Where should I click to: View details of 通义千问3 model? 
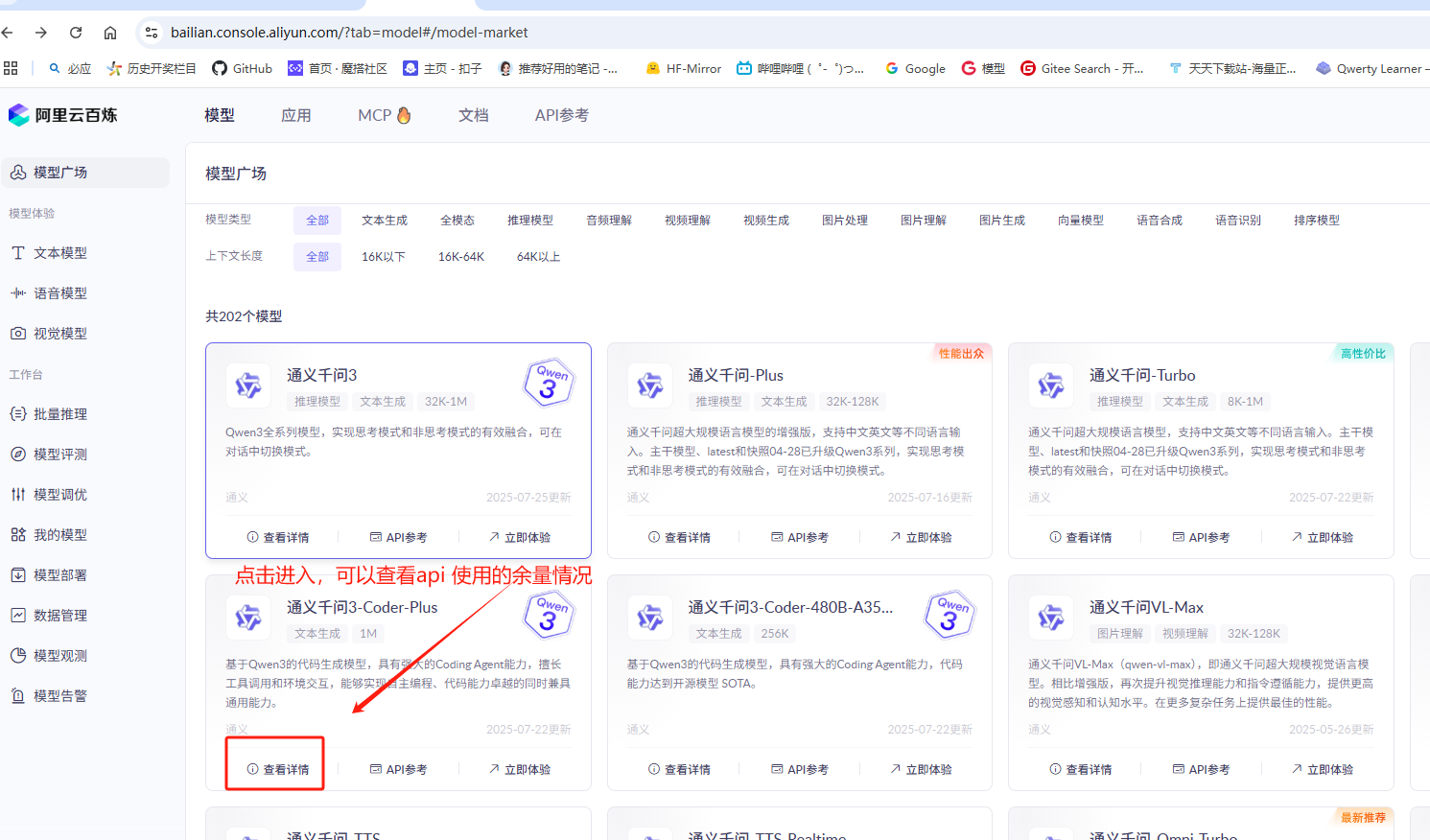point(278,538)
